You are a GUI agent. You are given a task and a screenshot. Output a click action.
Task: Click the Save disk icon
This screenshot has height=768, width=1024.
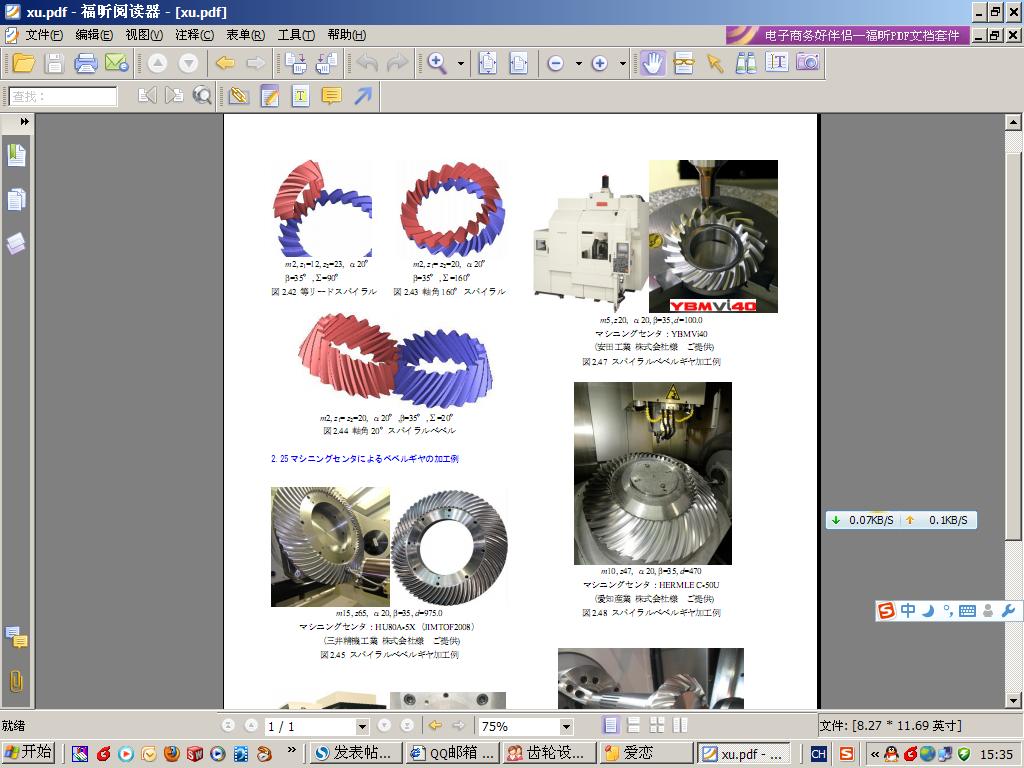point(54,63)
